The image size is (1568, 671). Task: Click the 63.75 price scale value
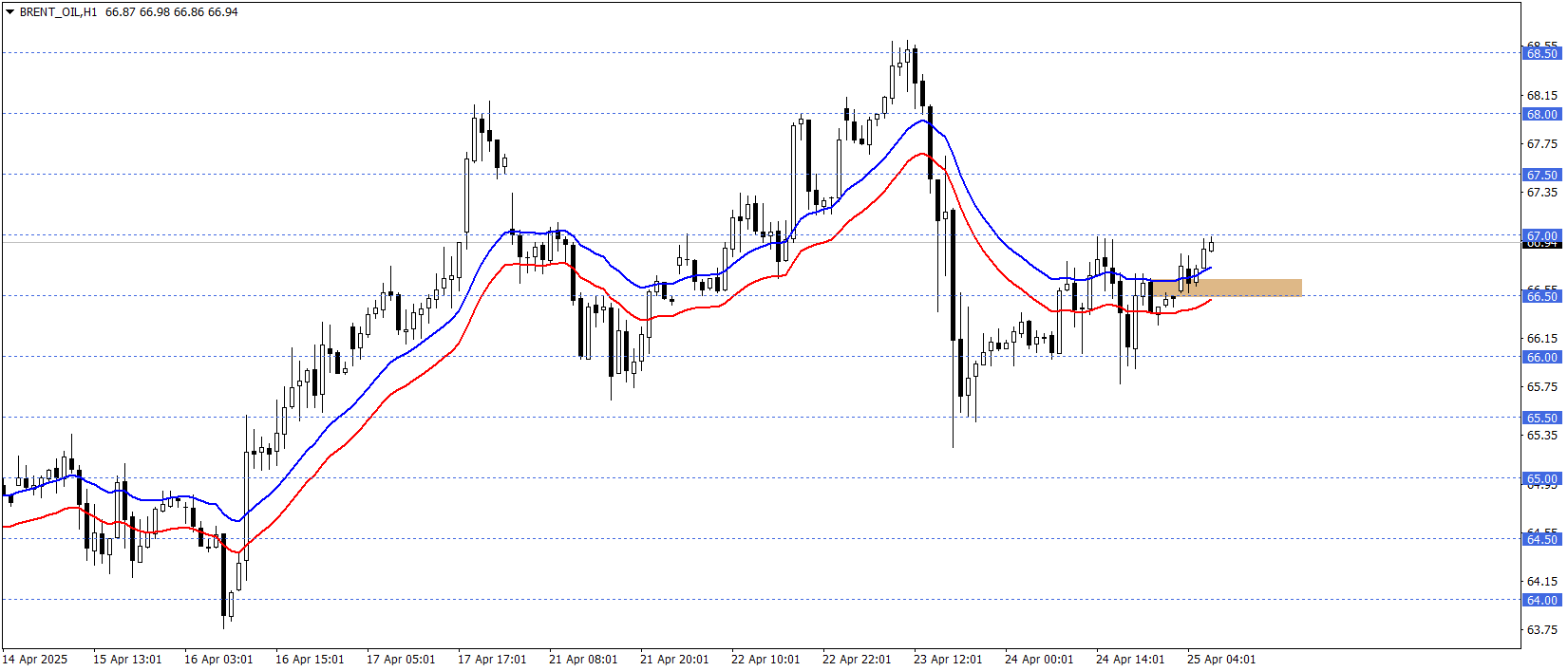pyautogui.click(x=1541, y=629)
